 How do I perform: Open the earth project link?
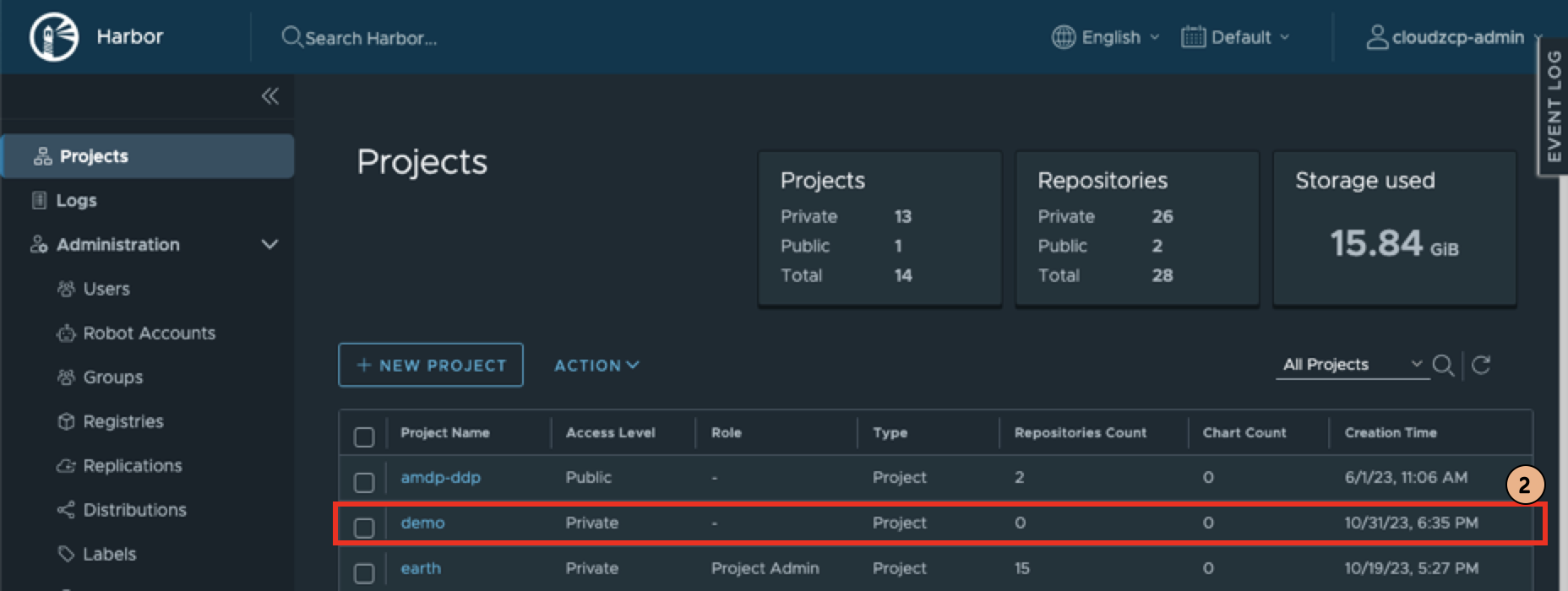421,568
